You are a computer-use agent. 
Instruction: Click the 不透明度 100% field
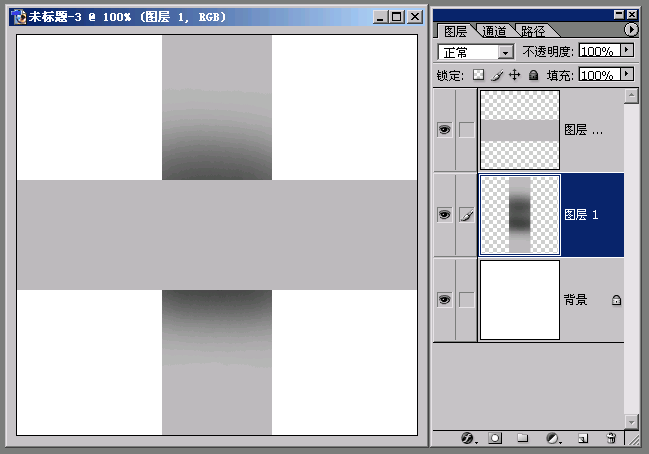599,50
